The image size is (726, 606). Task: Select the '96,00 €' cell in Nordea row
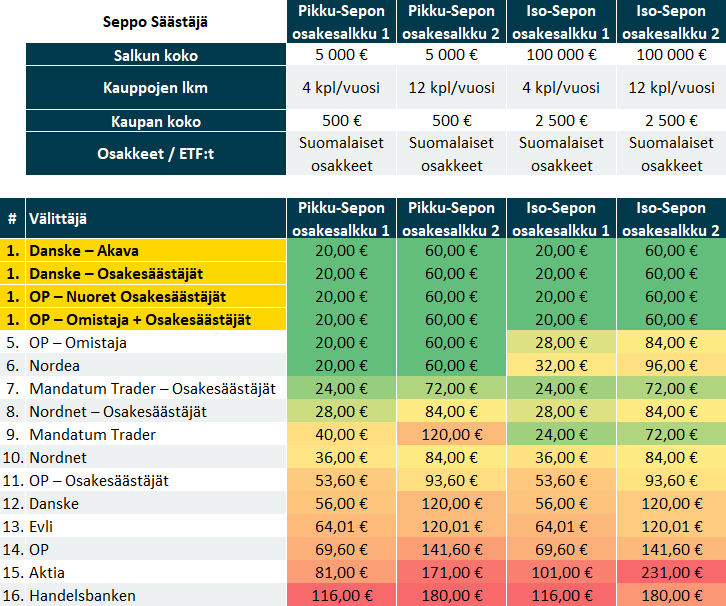(671, 366)
